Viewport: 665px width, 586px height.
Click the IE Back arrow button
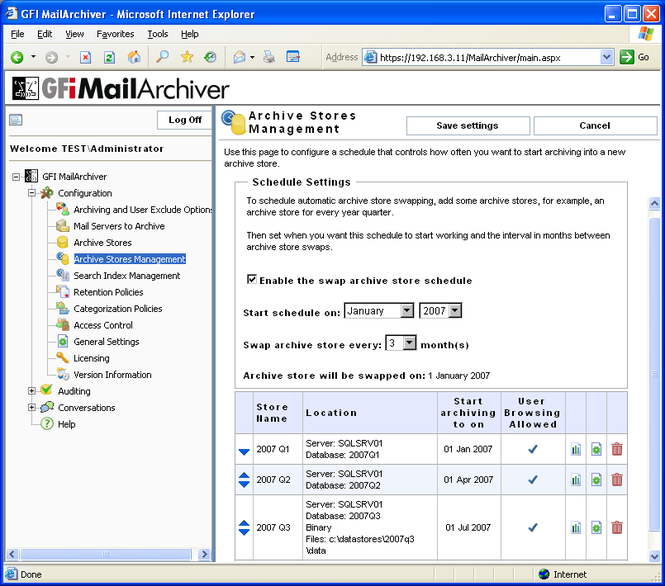pos(17,57)
